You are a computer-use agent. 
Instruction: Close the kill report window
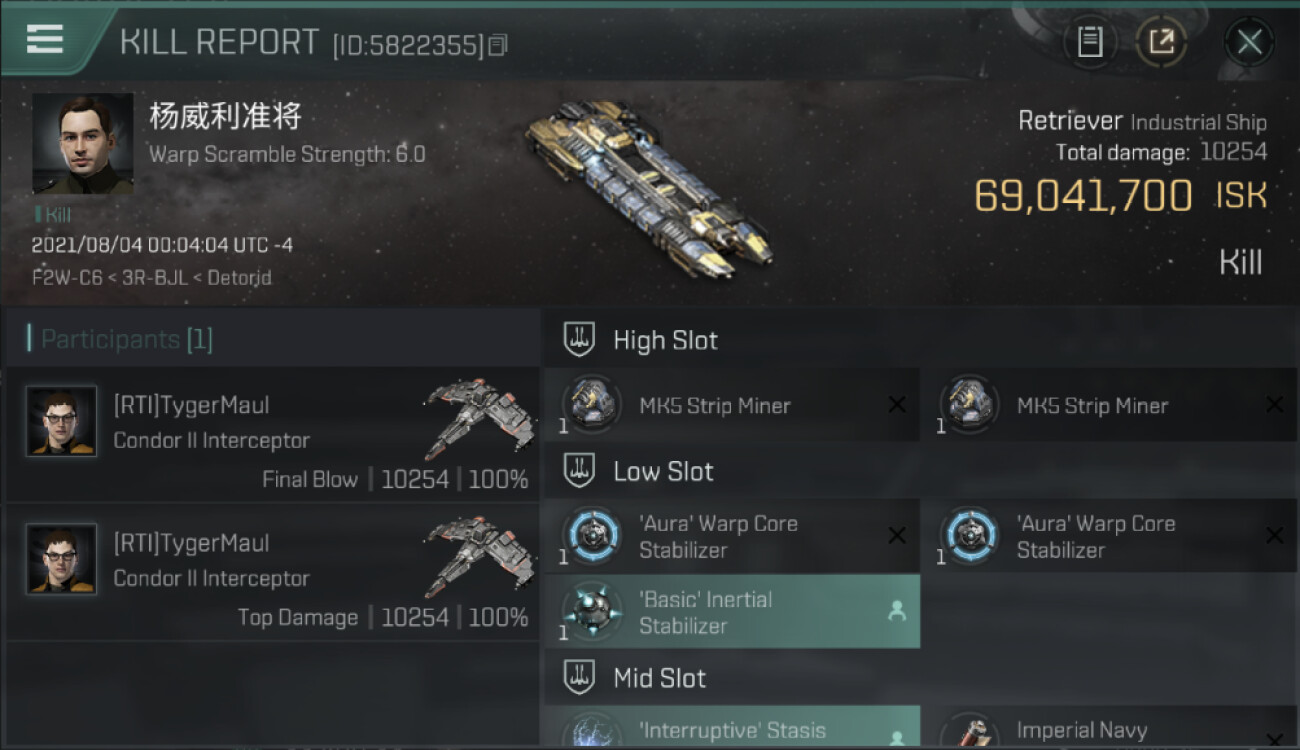point(1249,42)
